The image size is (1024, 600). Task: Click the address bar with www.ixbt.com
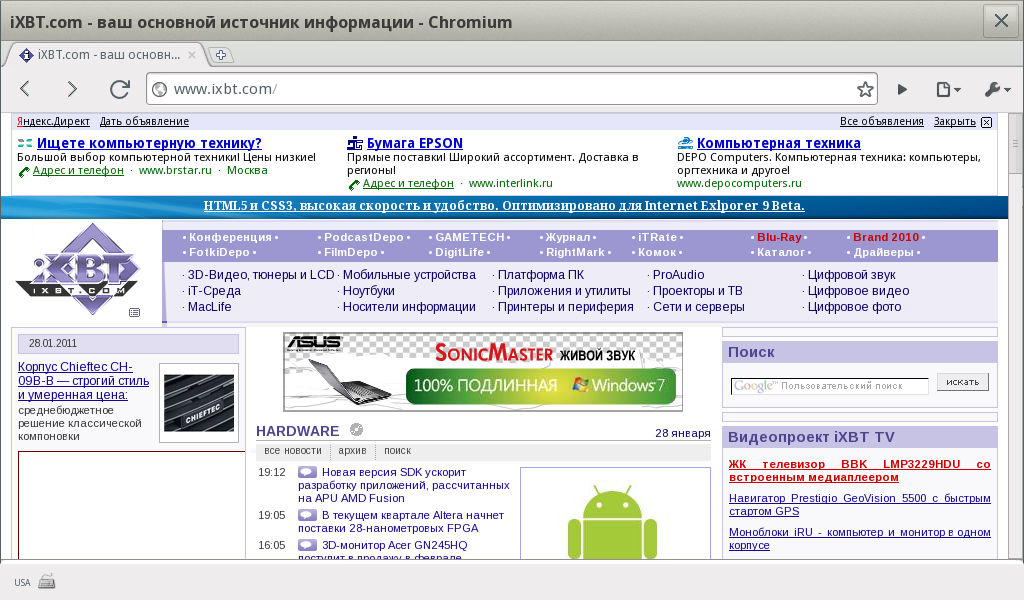pos(511,89)
